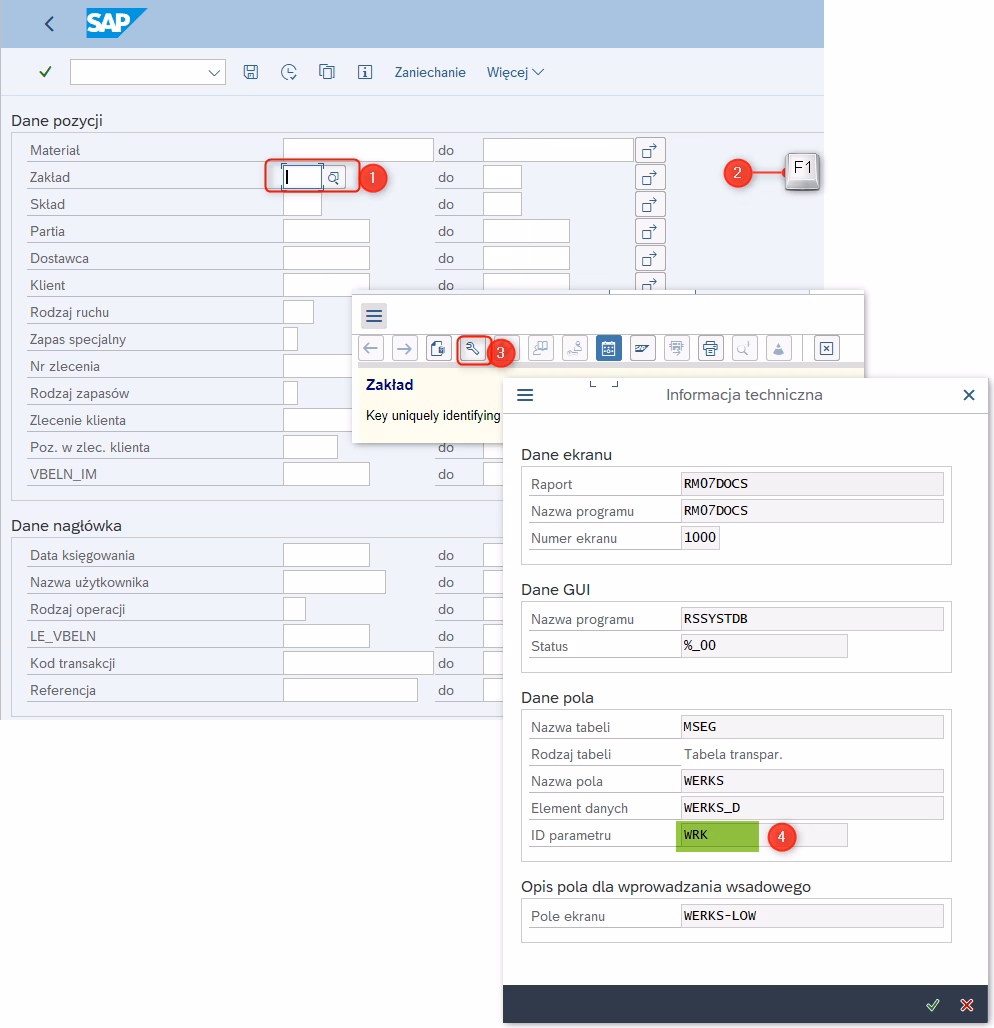Click the SAP back arrow

point(50,24)
